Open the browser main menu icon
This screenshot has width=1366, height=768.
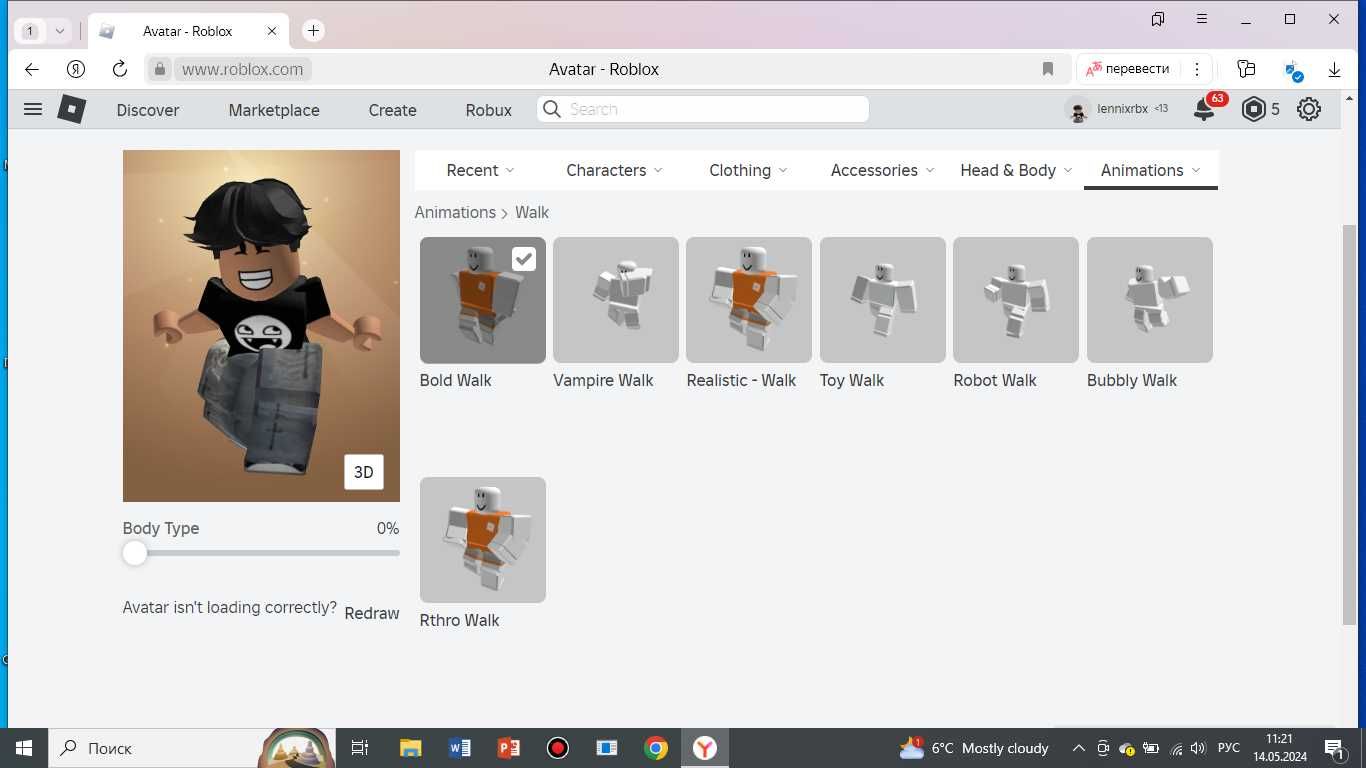tap(1202, 19)
